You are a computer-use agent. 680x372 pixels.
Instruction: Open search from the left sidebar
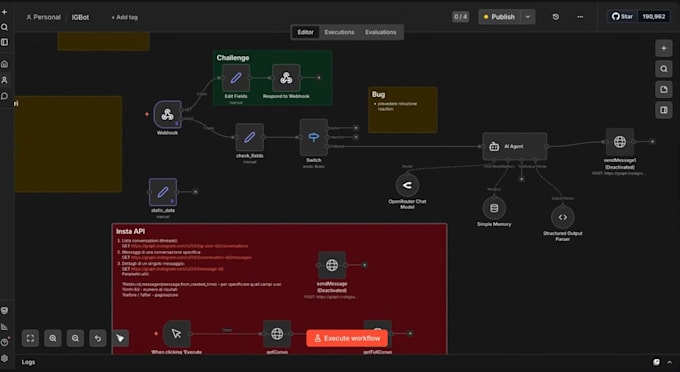tap(4, 27)
